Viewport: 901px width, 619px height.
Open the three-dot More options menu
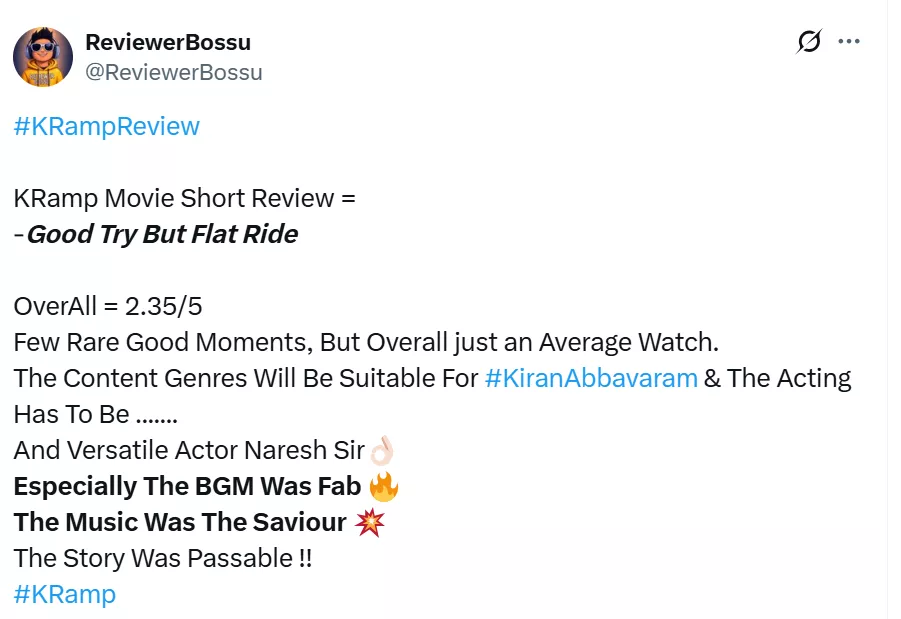pos(849,42)
